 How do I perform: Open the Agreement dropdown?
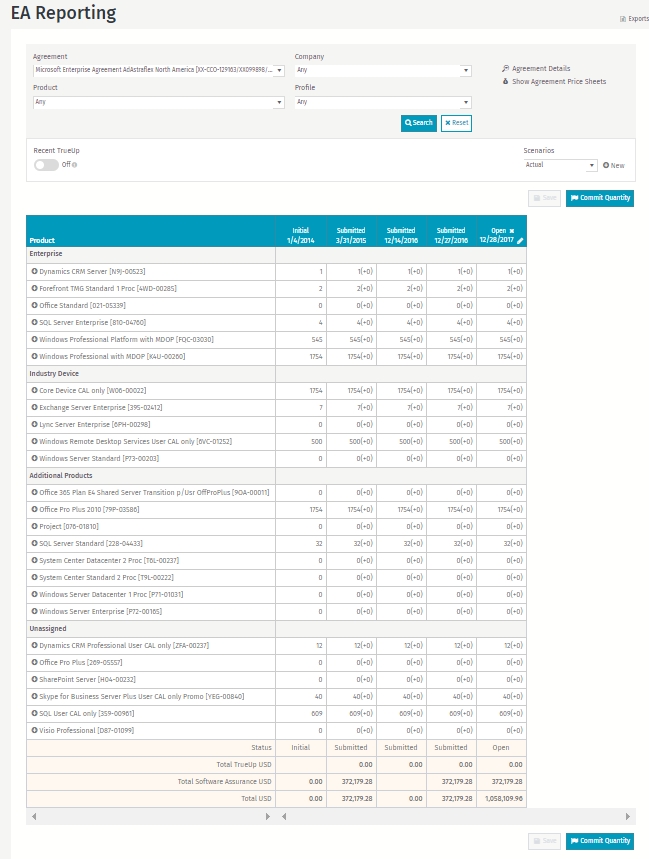(159, 70)
